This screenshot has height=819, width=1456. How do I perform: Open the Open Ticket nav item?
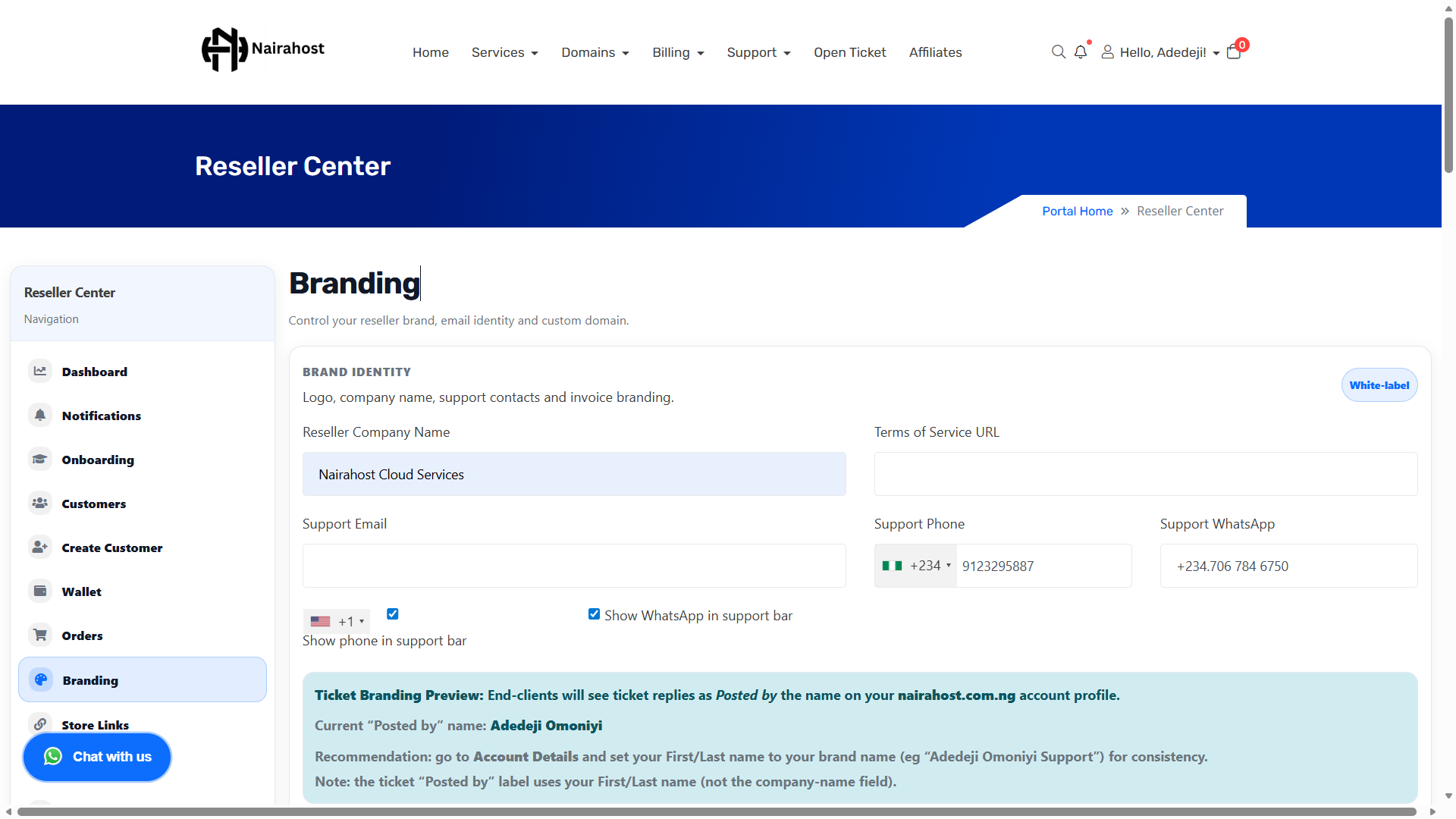tap(850, 52)
